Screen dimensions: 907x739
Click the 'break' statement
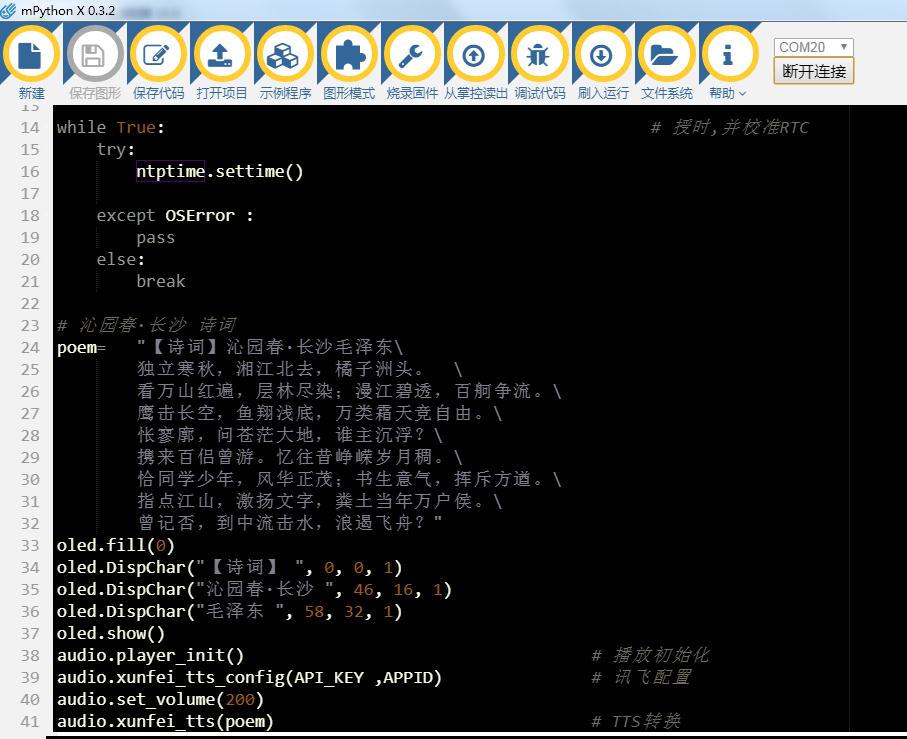160,282
